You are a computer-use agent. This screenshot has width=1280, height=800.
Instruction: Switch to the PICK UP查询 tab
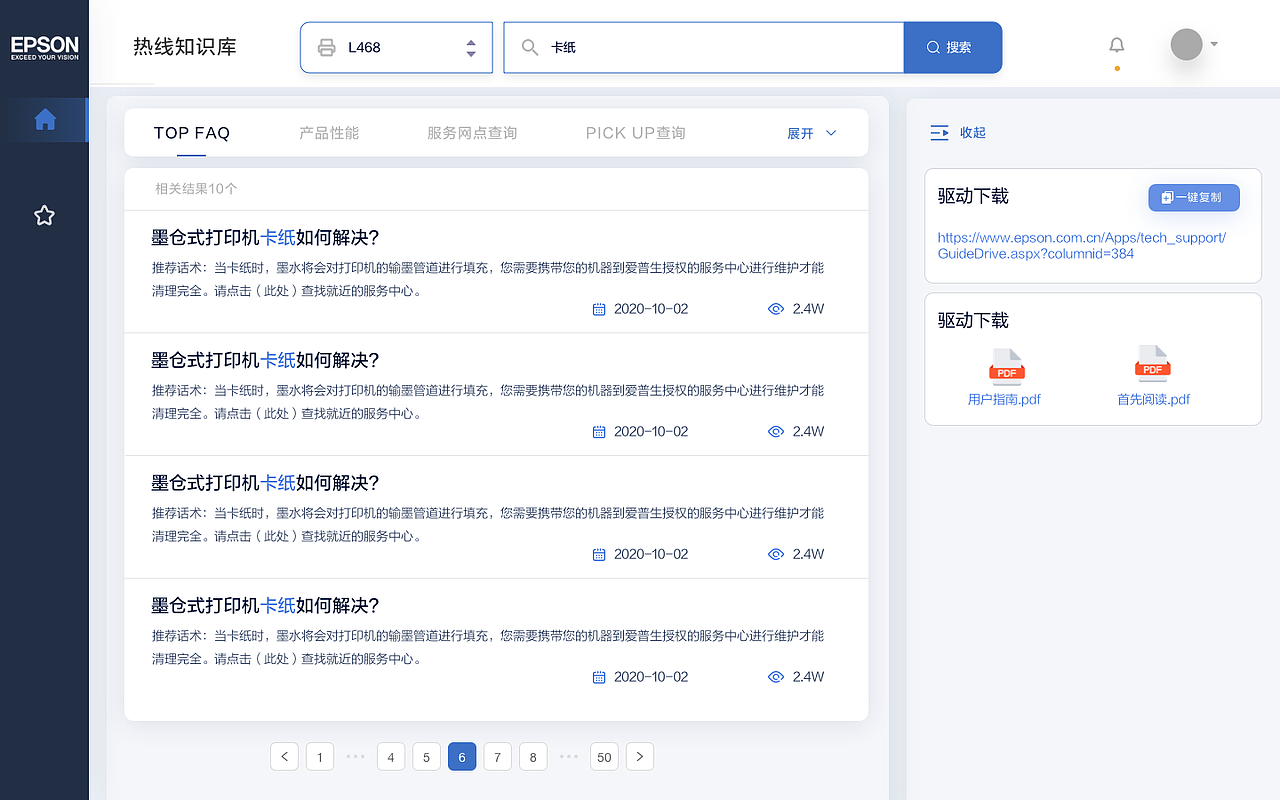tap(636, 133)
